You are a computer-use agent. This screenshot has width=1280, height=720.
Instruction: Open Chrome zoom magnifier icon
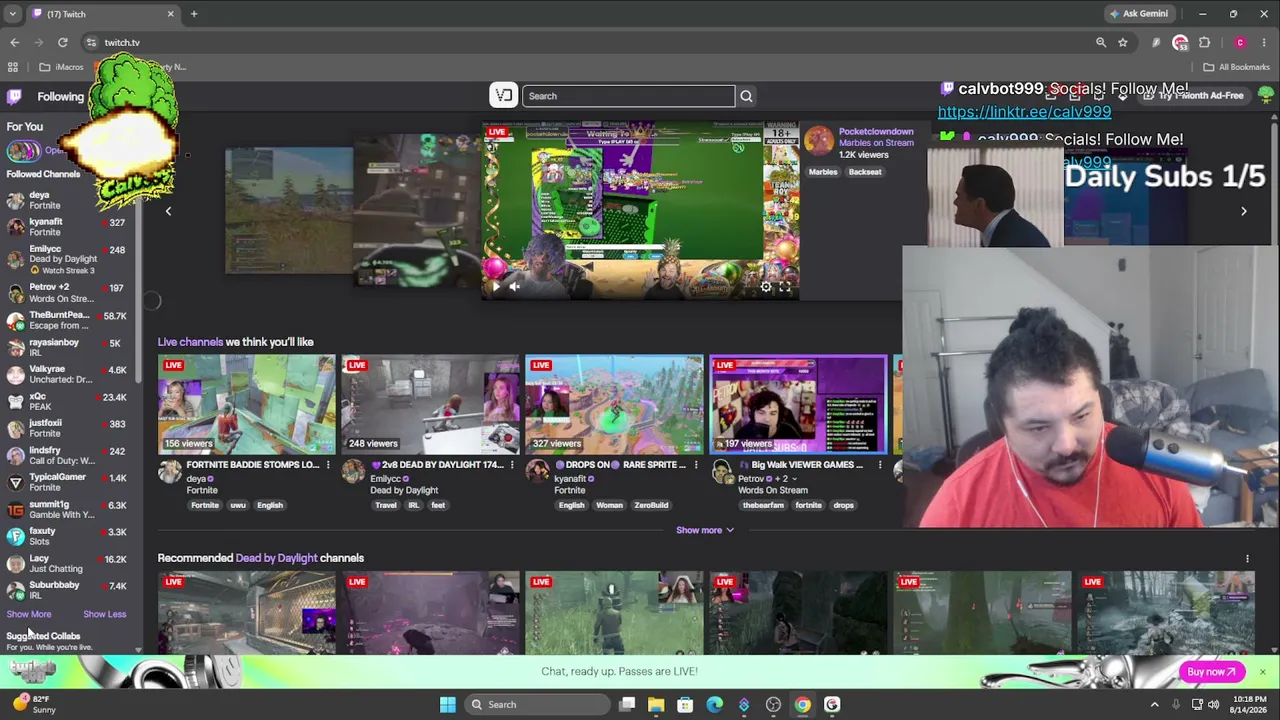[x=1101, y=42]
